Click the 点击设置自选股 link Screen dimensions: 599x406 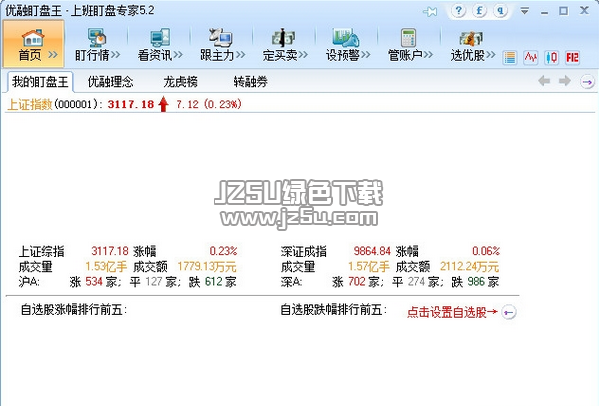point(452,312)
